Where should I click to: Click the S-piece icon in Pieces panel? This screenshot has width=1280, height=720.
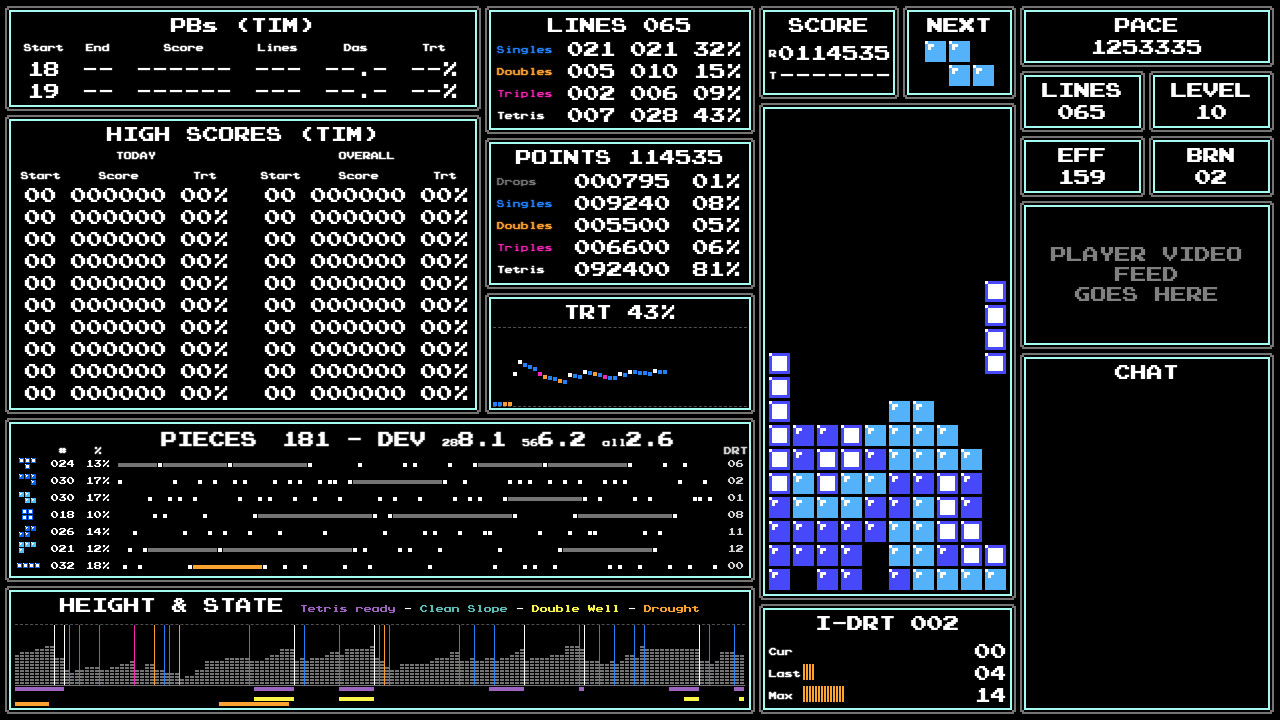click(x=27, y=532)
